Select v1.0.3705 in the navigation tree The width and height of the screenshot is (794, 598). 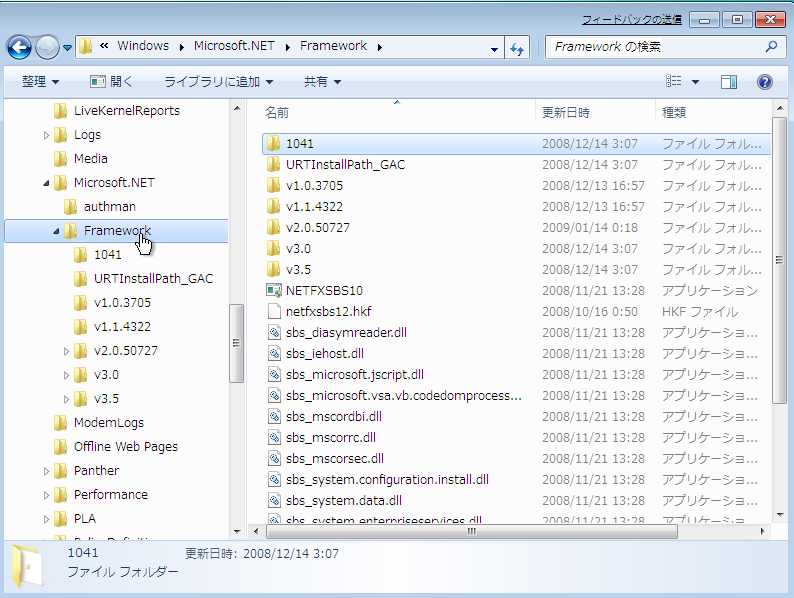pyautogui.click(x=112, y=303)
